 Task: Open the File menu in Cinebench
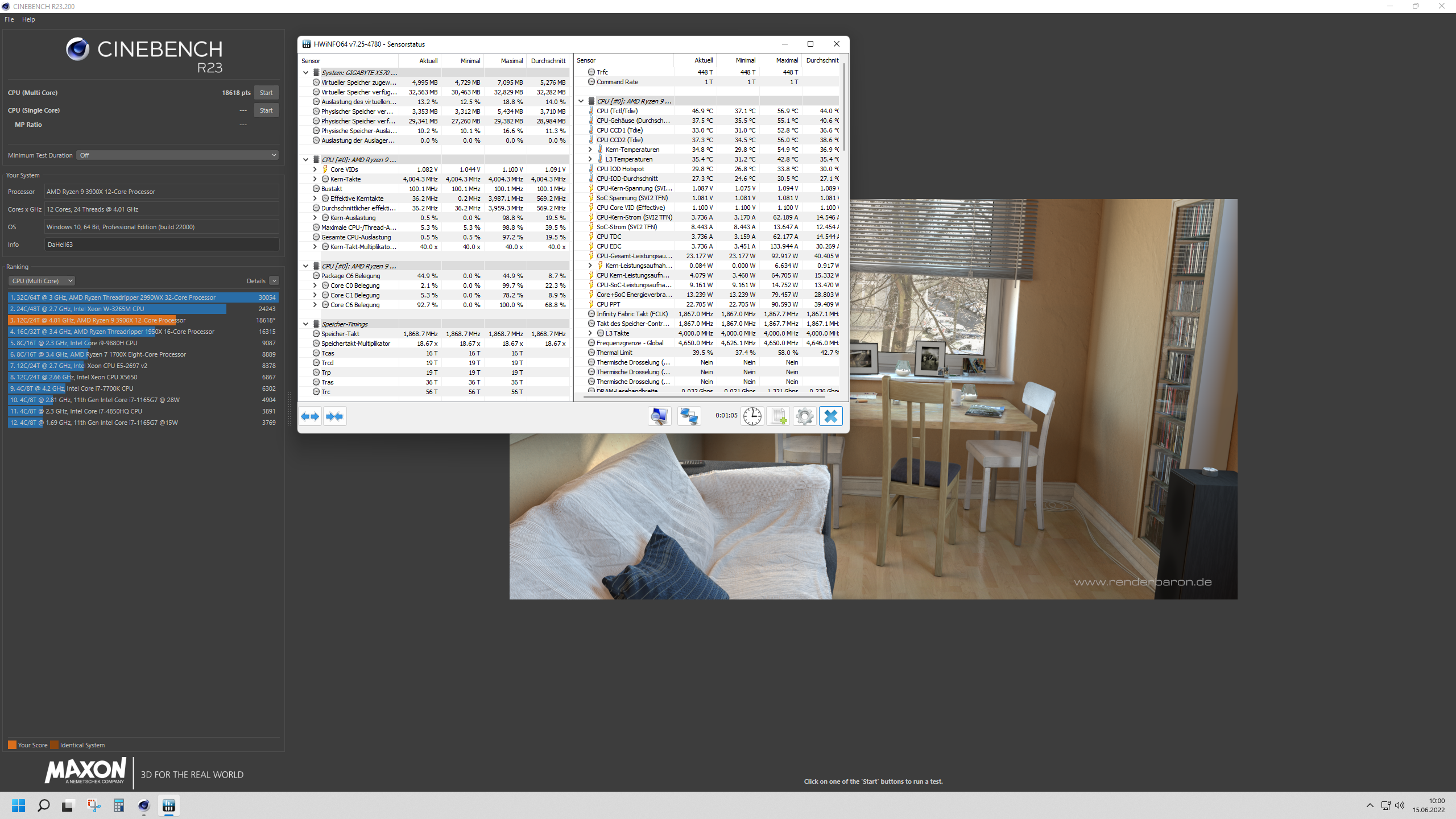point(9,19)
